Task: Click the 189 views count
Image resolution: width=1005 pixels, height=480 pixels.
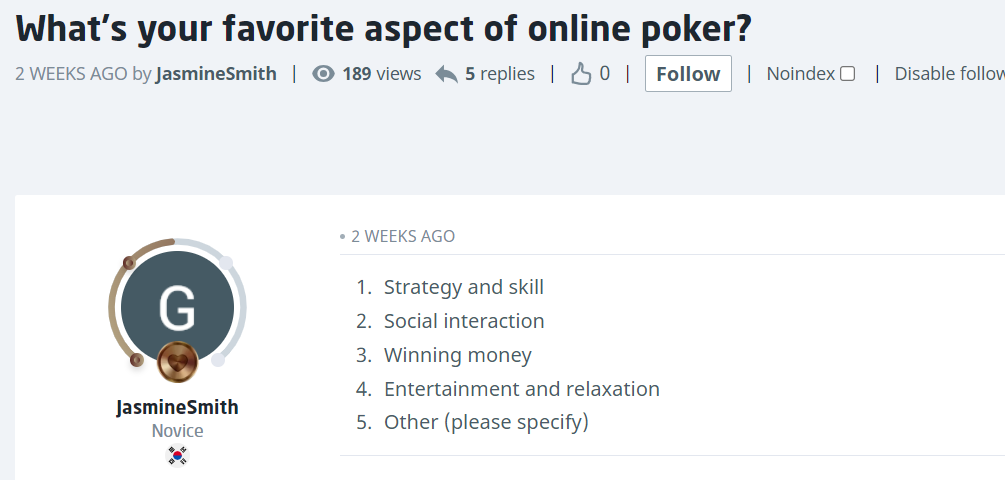Action: (x=381, y=74)
